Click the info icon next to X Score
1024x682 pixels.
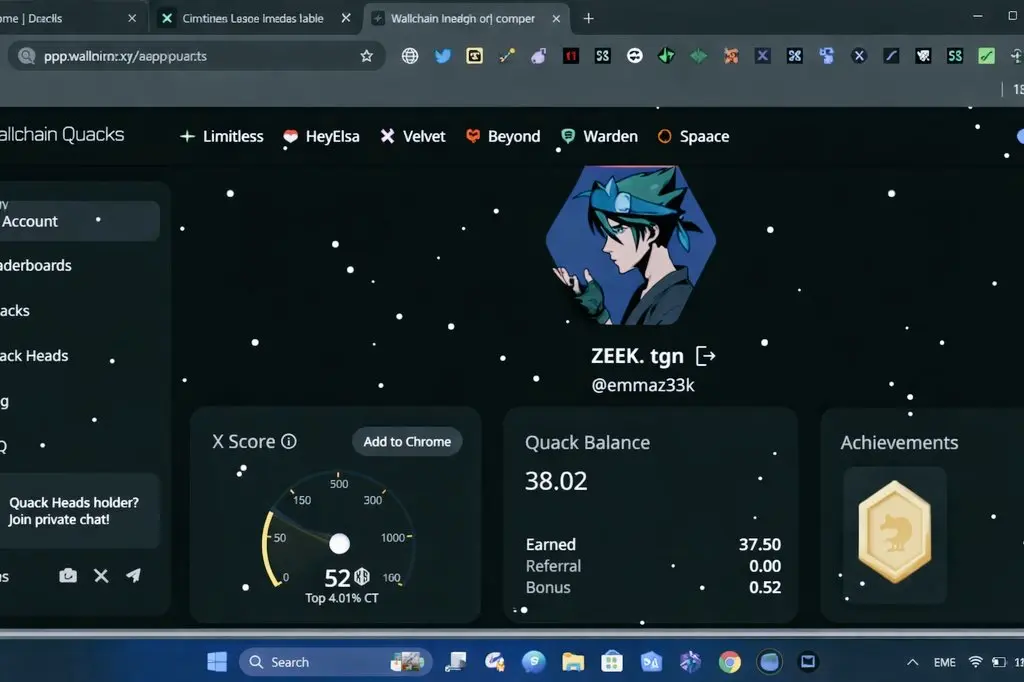tap(289, 442)
